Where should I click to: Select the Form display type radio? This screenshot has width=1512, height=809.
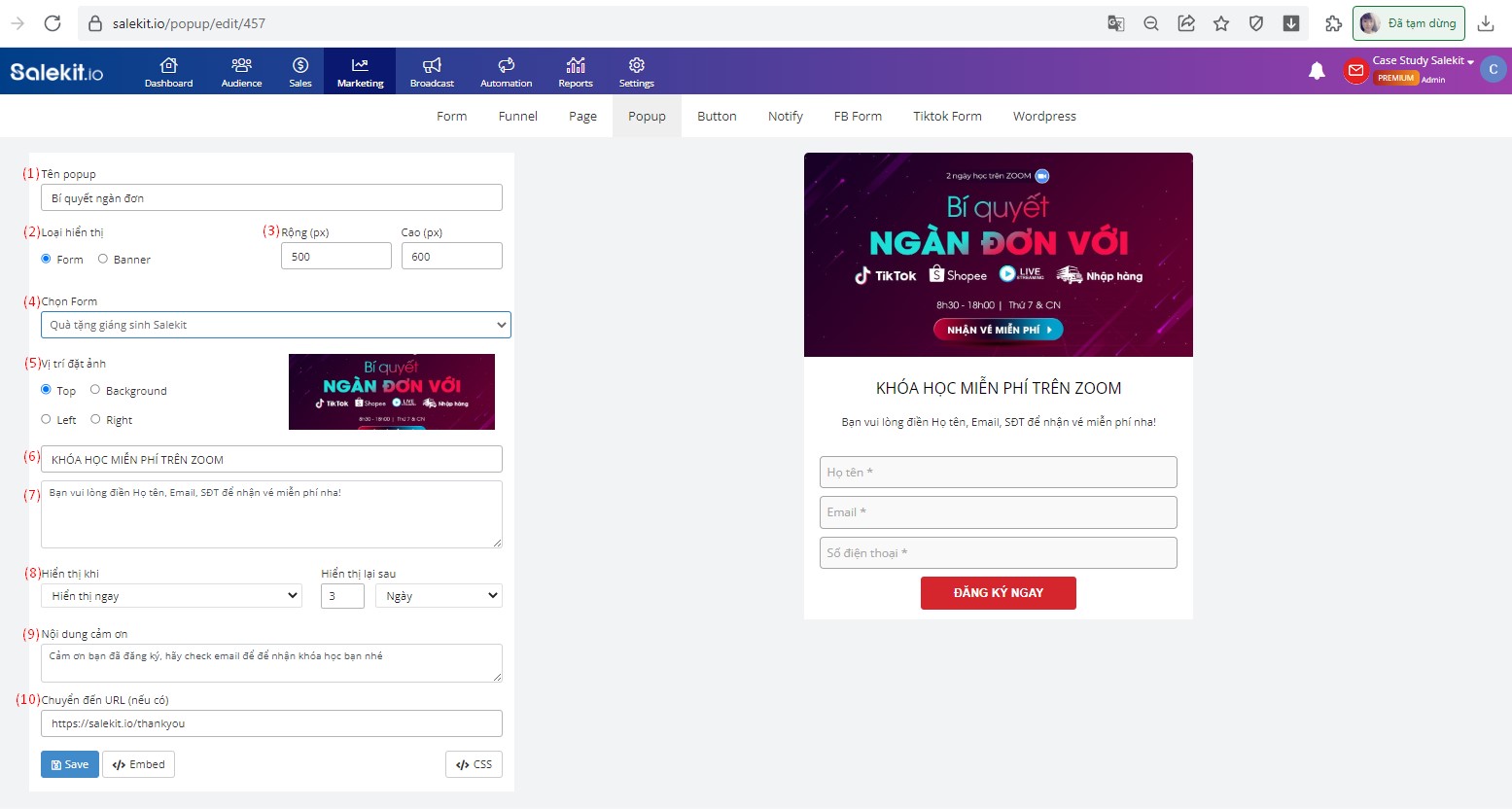pyautogui.click(x=46, y=259)
